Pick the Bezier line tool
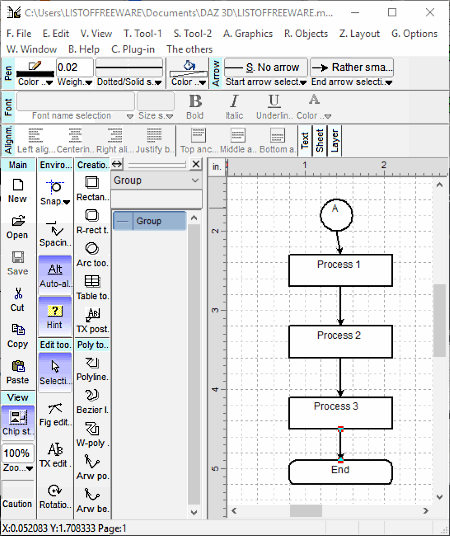This screenshot has height=536, width=450. (92, 401)
